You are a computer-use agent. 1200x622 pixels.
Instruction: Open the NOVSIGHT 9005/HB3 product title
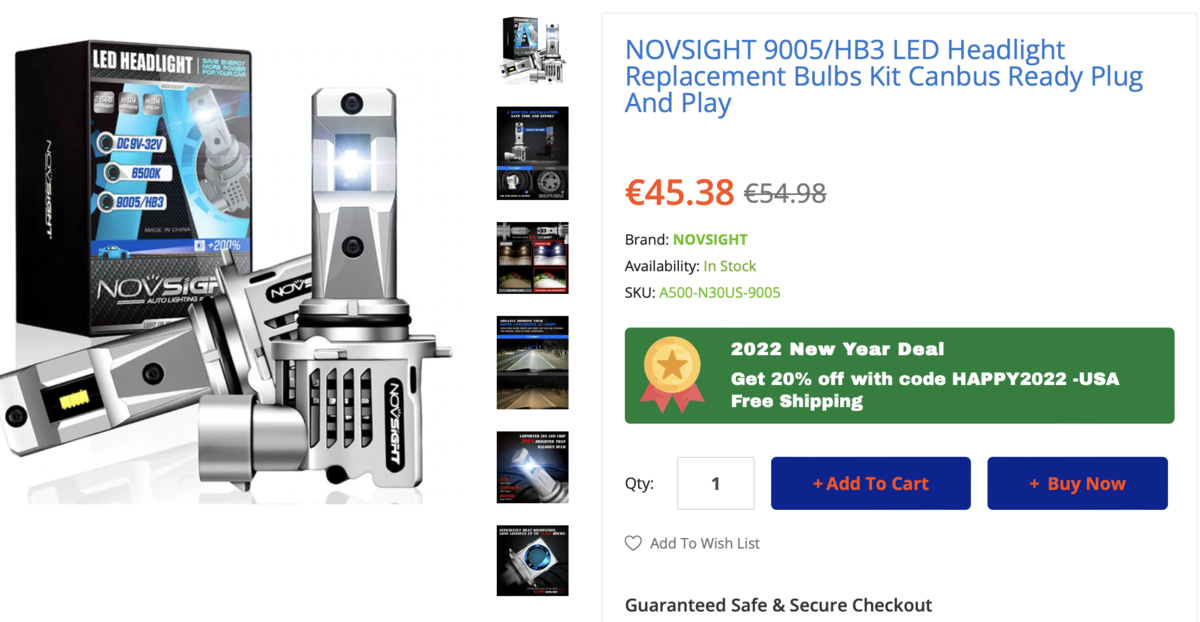(884, 76)
